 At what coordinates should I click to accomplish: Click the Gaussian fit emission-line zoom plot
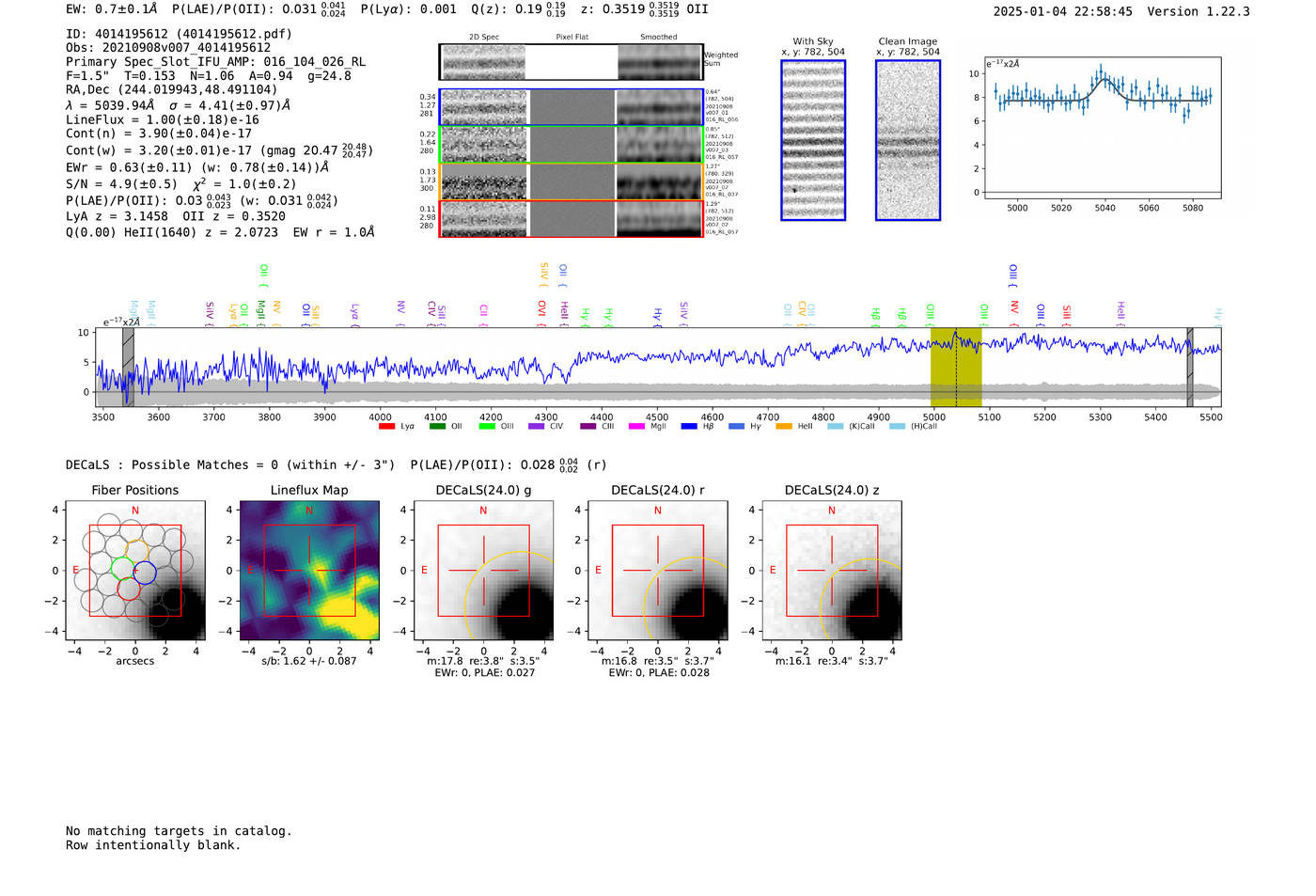[x=1102, y=128]
